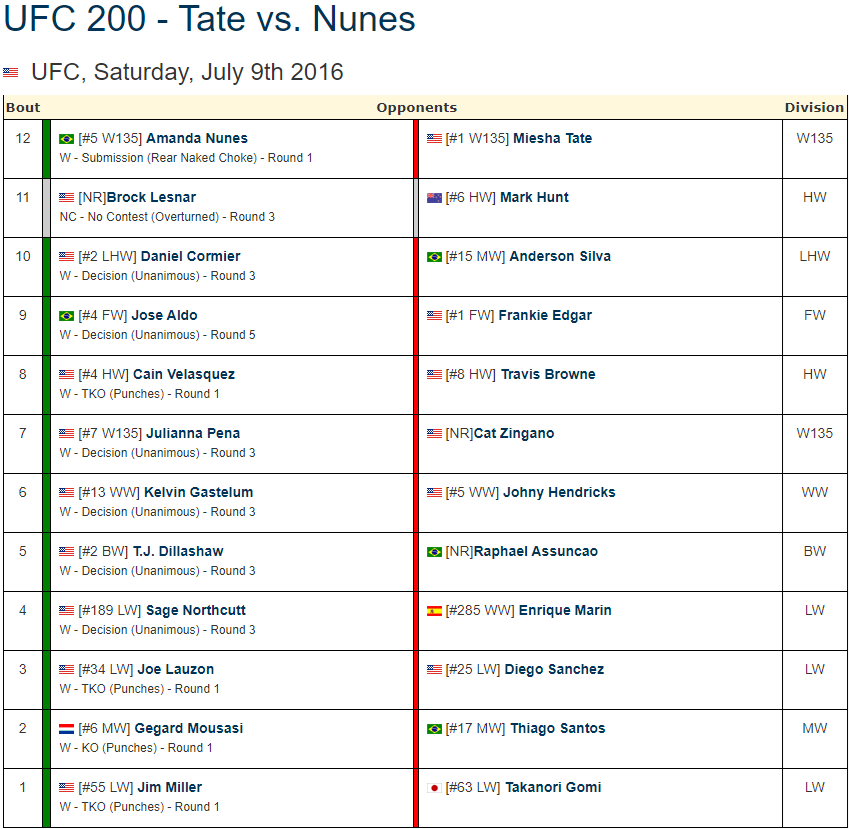The image size is (849, 829).
Task: Select the Daniel Cormier name link
Action: [191, 257]
